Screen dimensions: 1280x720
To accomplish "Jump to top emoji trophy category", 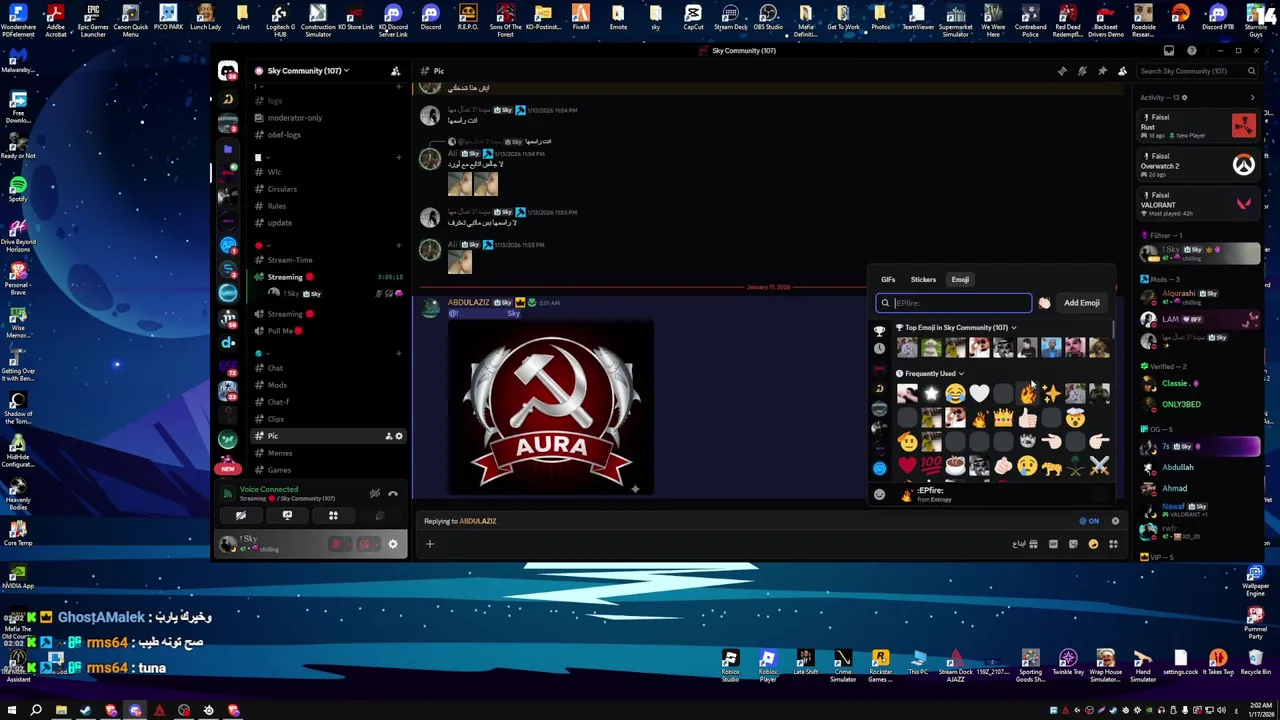I will [879, 330].
